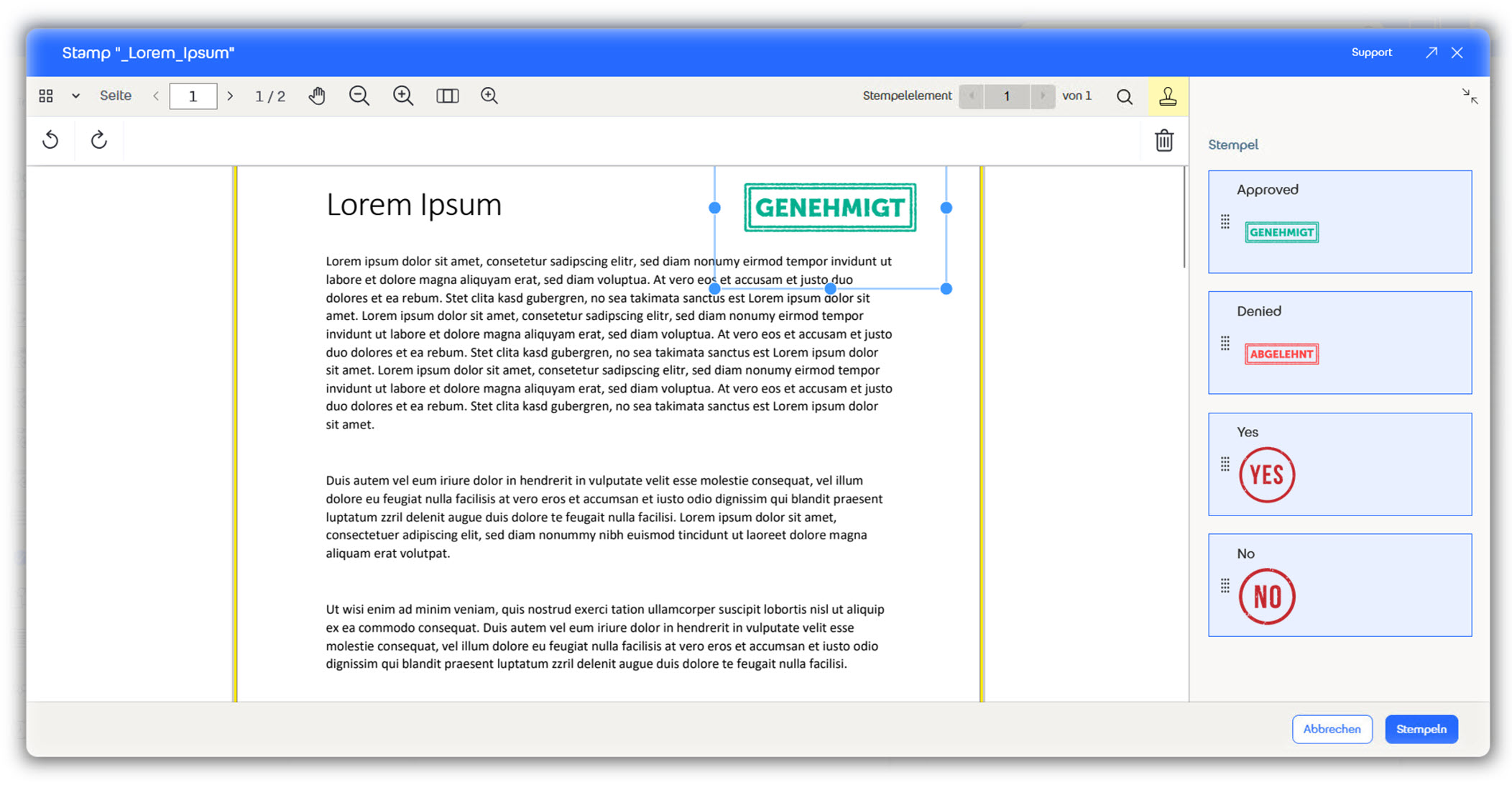
Task: Collapse the Stempel side panel
Action: tap(1470, 96)
